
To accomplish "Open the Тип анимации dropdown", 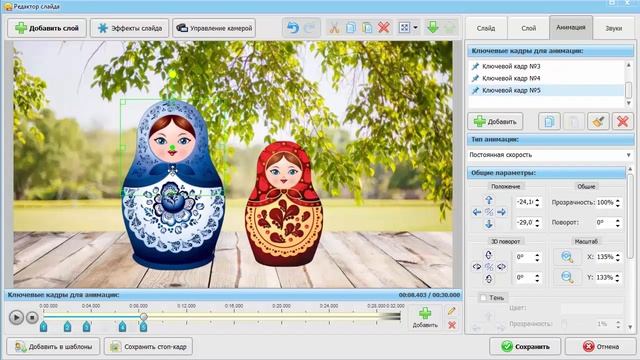I will click(x=550, y=155).
